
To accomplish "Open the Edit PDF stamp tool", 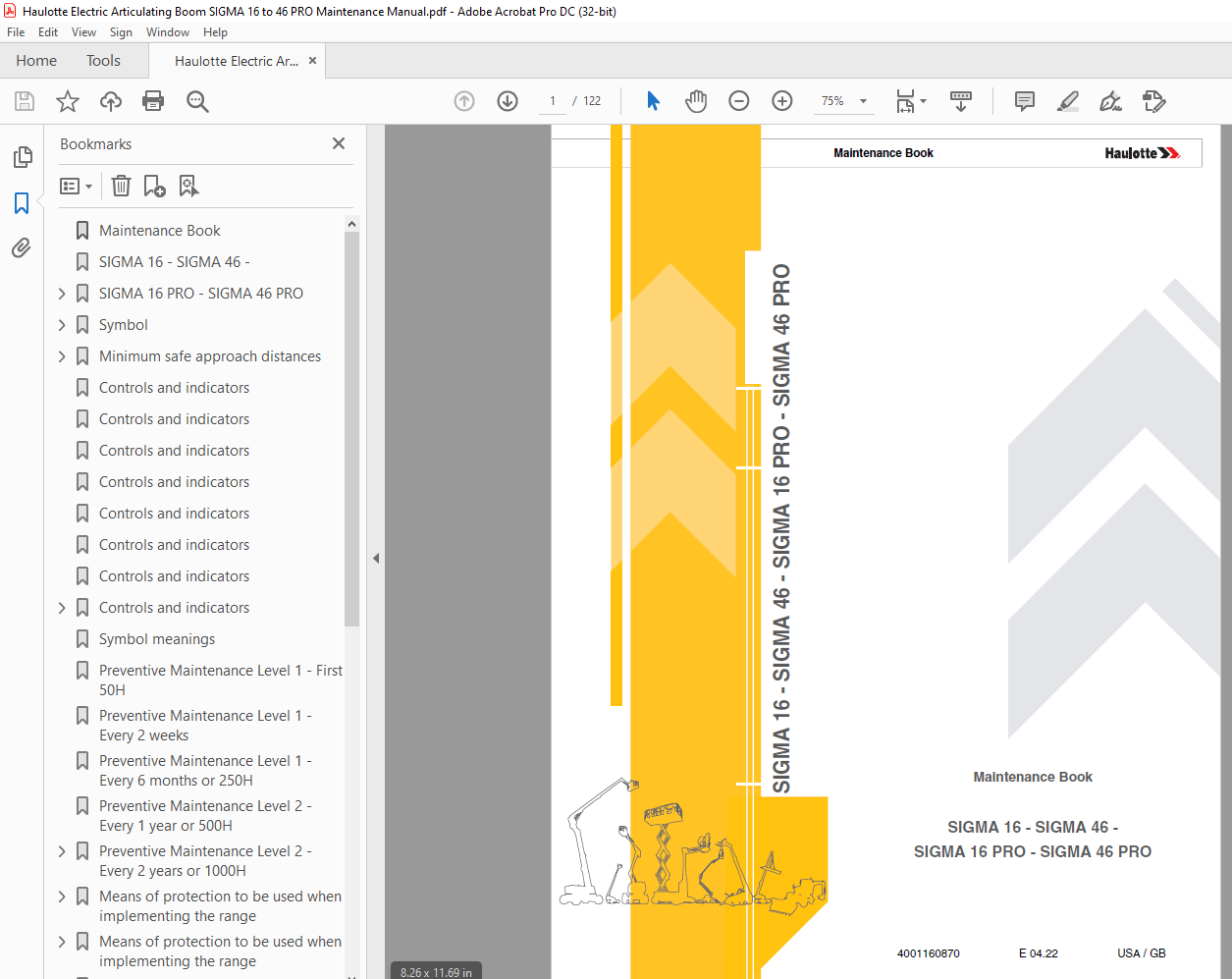I will coord(1154,101).
